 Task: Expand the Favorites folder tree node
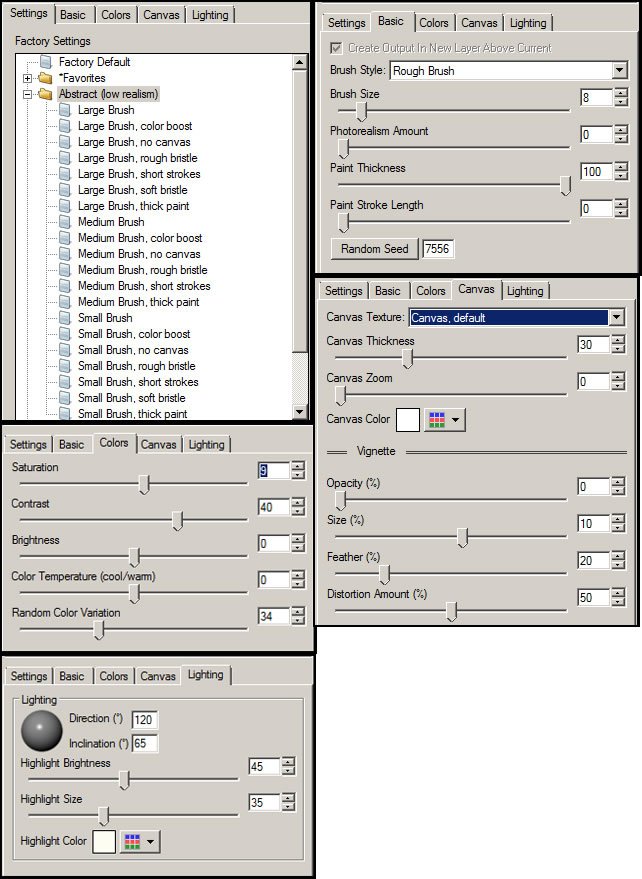click(27, 78)
